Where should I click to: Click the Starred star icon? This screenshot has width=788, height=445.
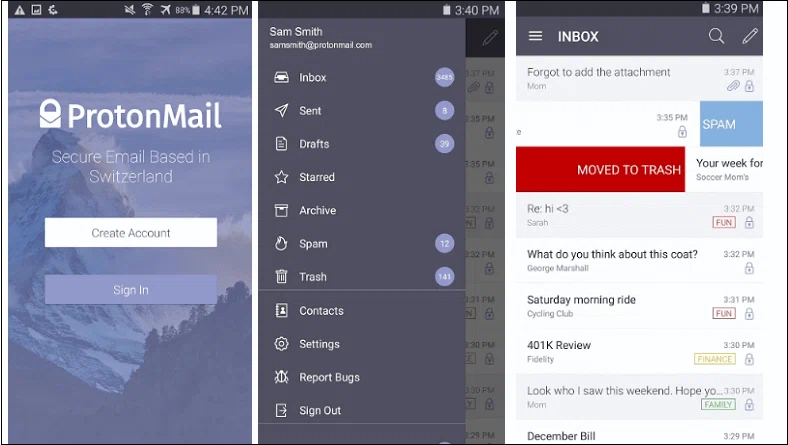tap(281, 177)
